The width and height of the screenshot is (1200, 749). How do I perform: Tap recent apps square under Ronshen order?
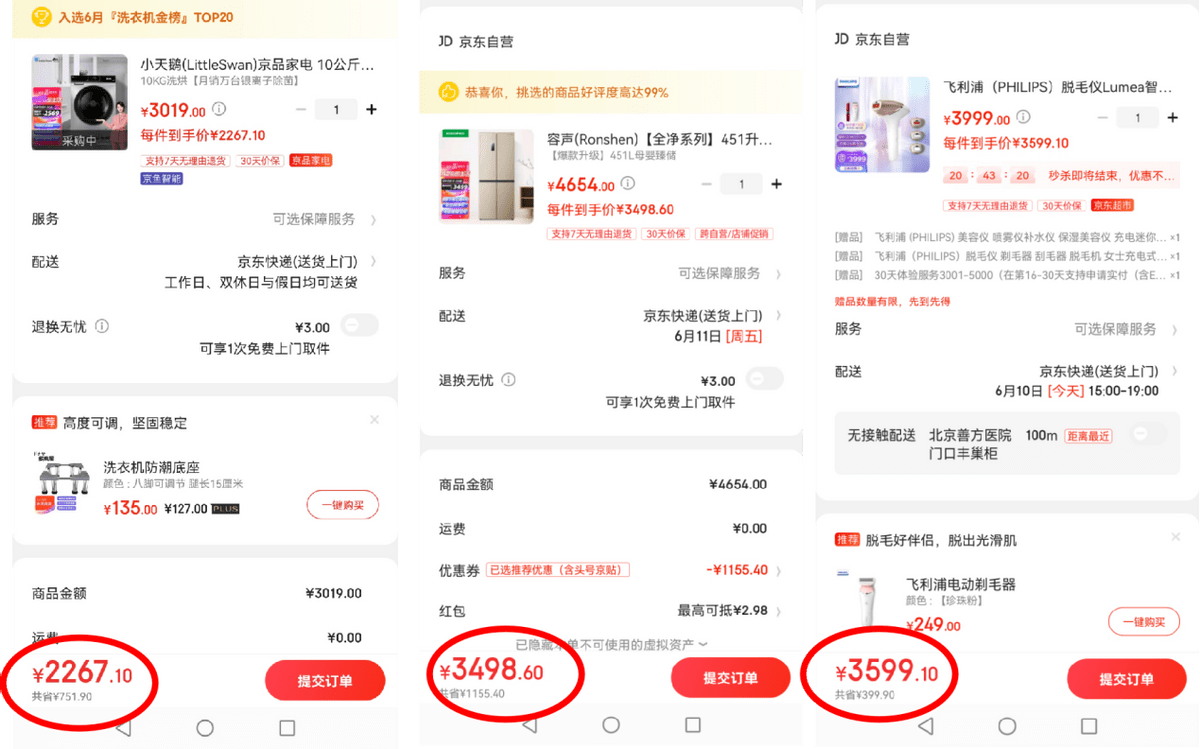[693, 725]
